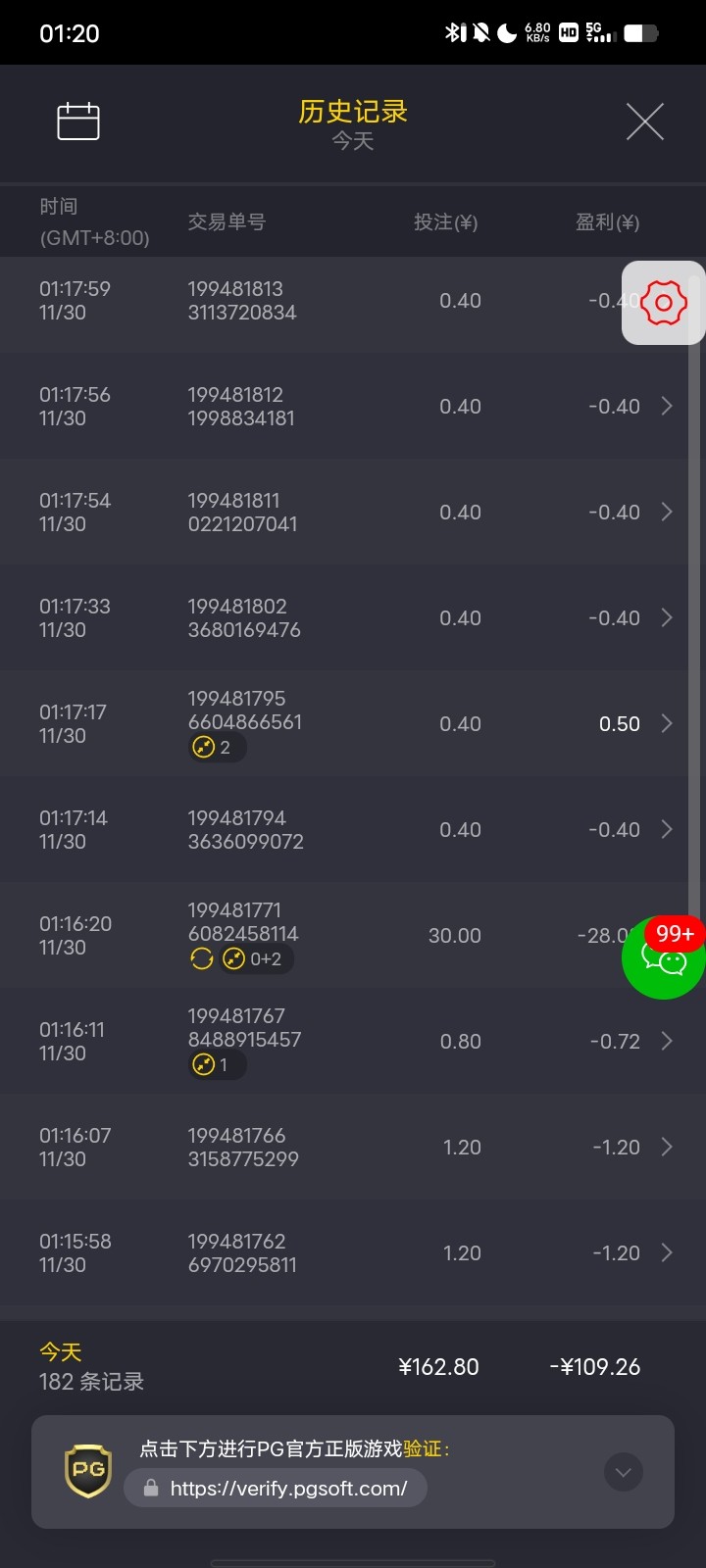Click the free-spin badge showing 0+2
The width and height of the screenshot is (706, 1568).
coord(255,959)
